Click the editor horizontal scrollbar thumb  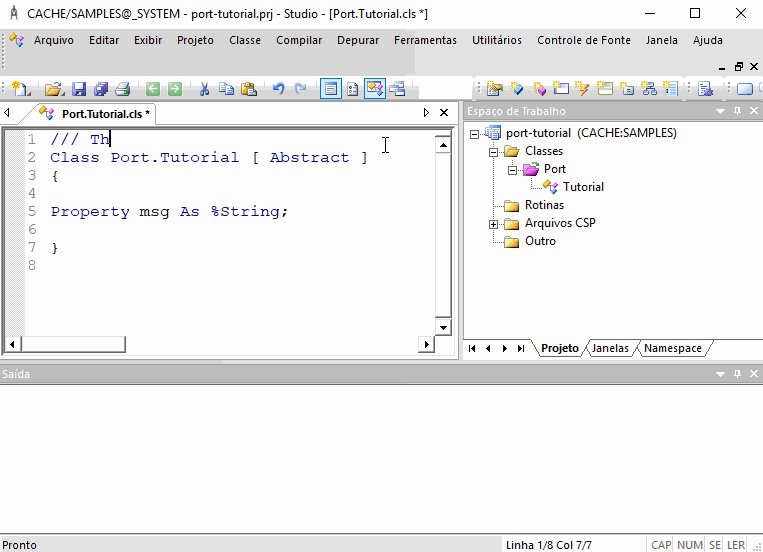(73, 344)
